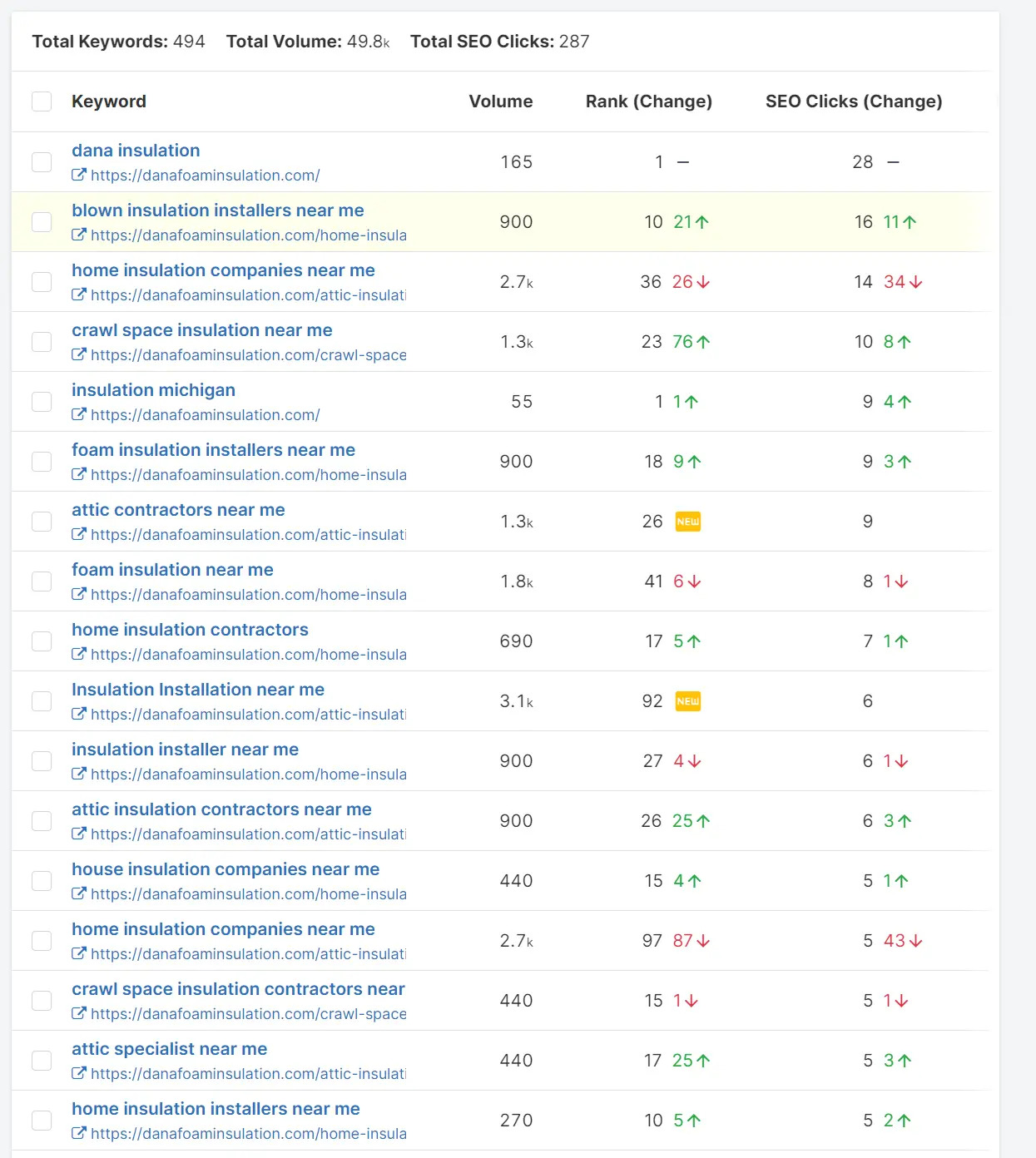Click external link icon under insulation michigan
Image resolution: width=1036 pixels, height=1158 pixels.
(x=79, y=415)
